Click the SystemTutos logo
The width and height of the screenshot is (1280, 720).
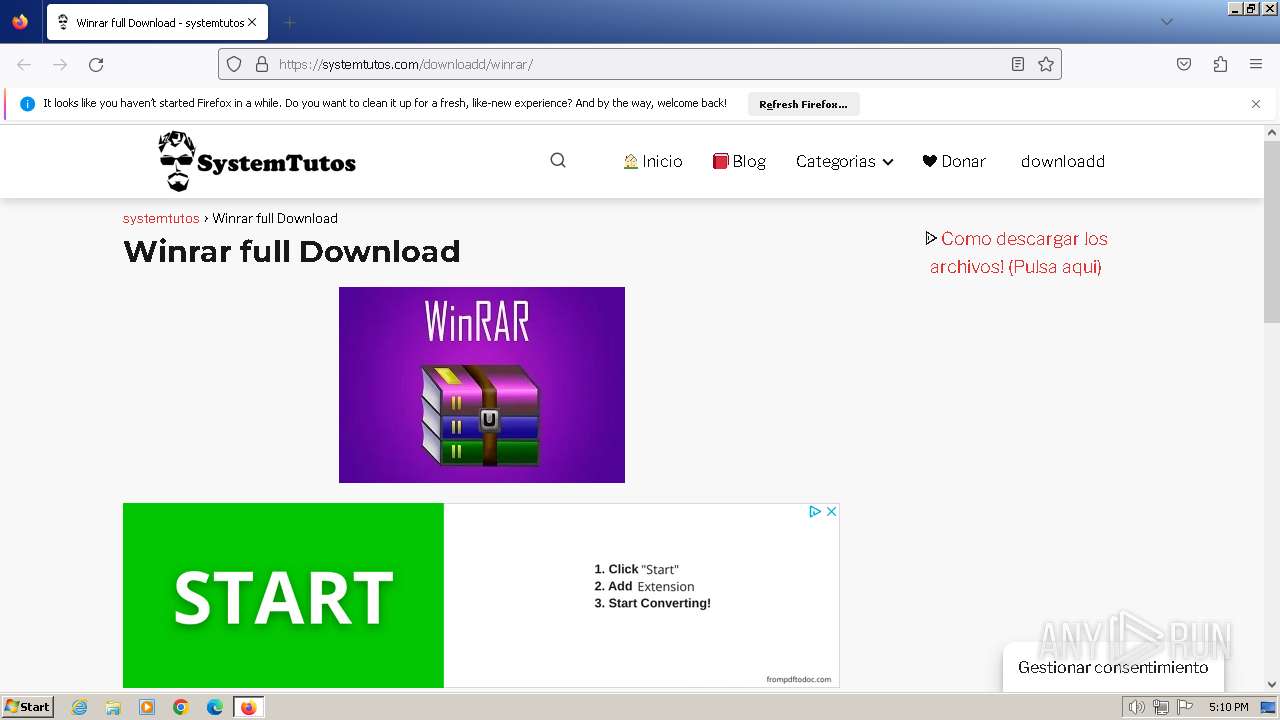(257, 161)
